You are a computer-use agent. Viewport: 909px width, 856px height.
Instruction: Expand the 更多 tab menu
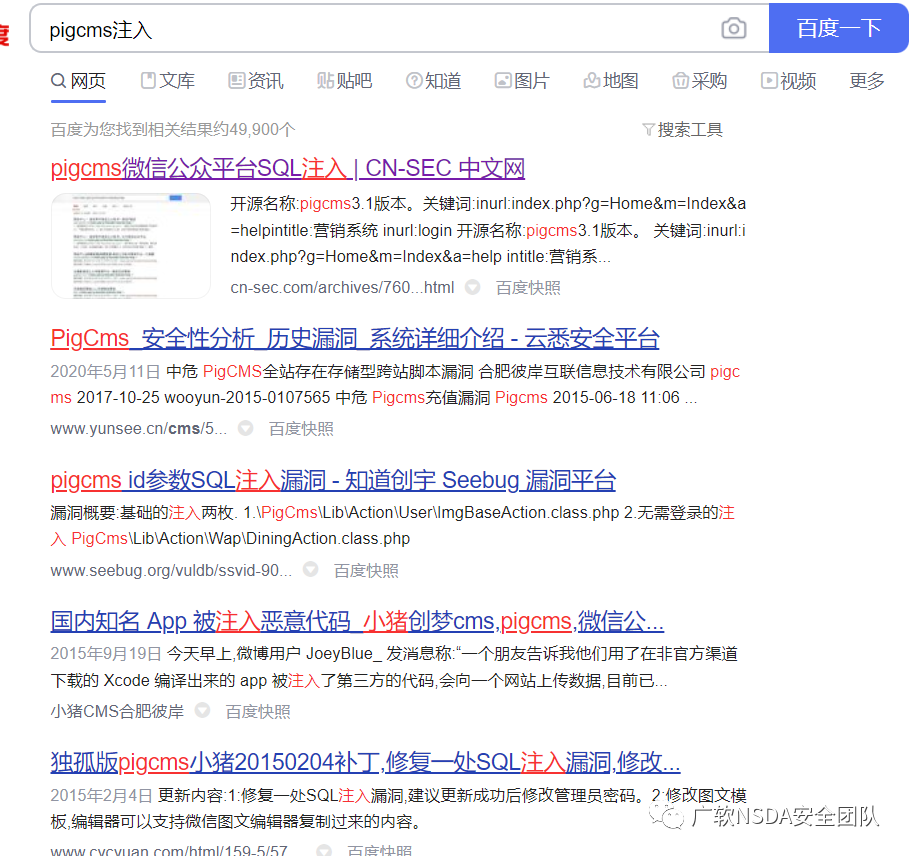[x=867, y=81]
